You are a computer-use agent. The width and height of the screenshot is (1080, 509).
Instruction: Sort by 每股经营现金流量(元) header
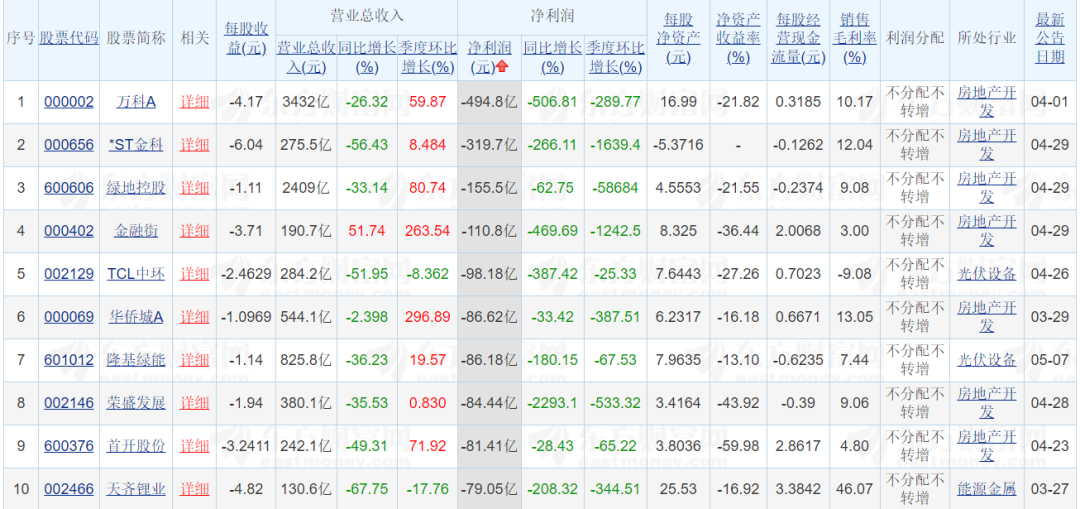[799, 38]
